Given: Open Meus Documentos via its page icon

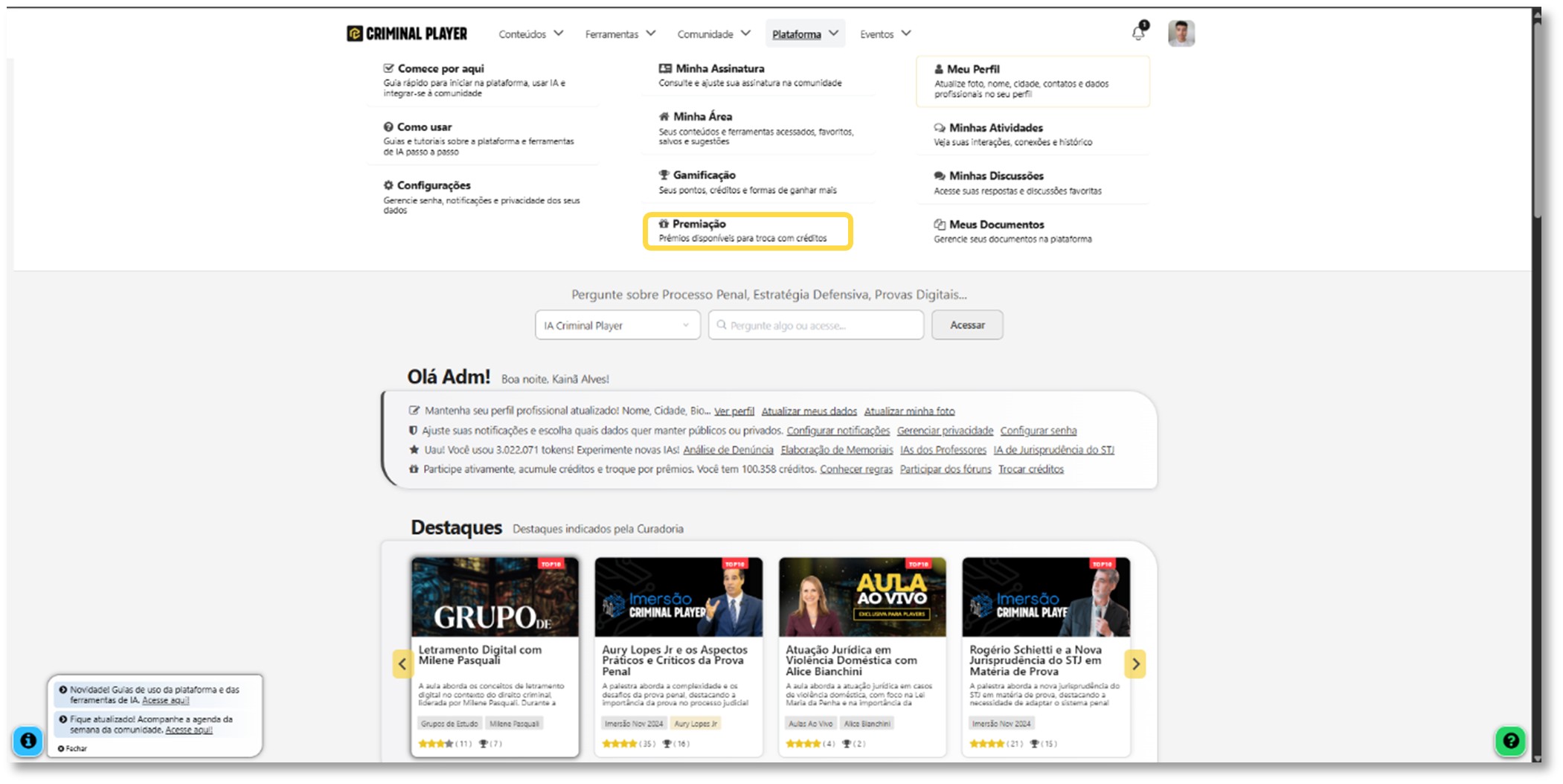Looking at the screenshot, I should click(939, 224).
